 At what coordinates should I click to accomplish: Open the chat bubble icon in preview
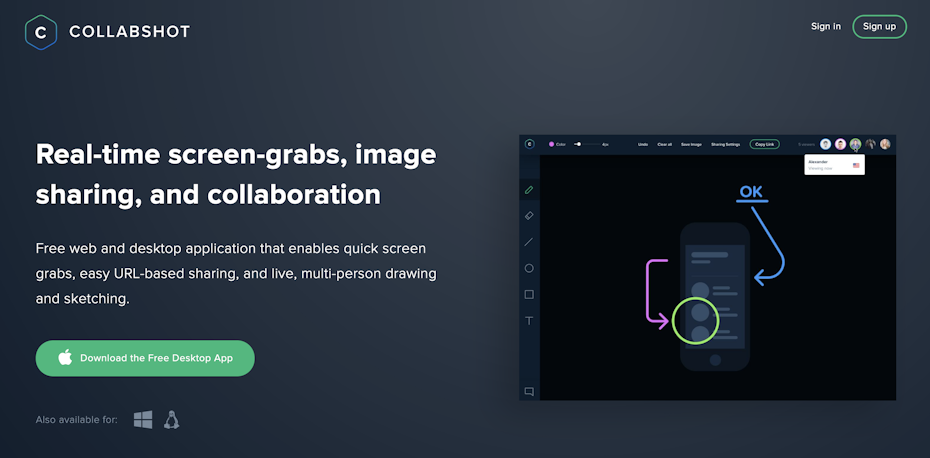click(529, 392)
